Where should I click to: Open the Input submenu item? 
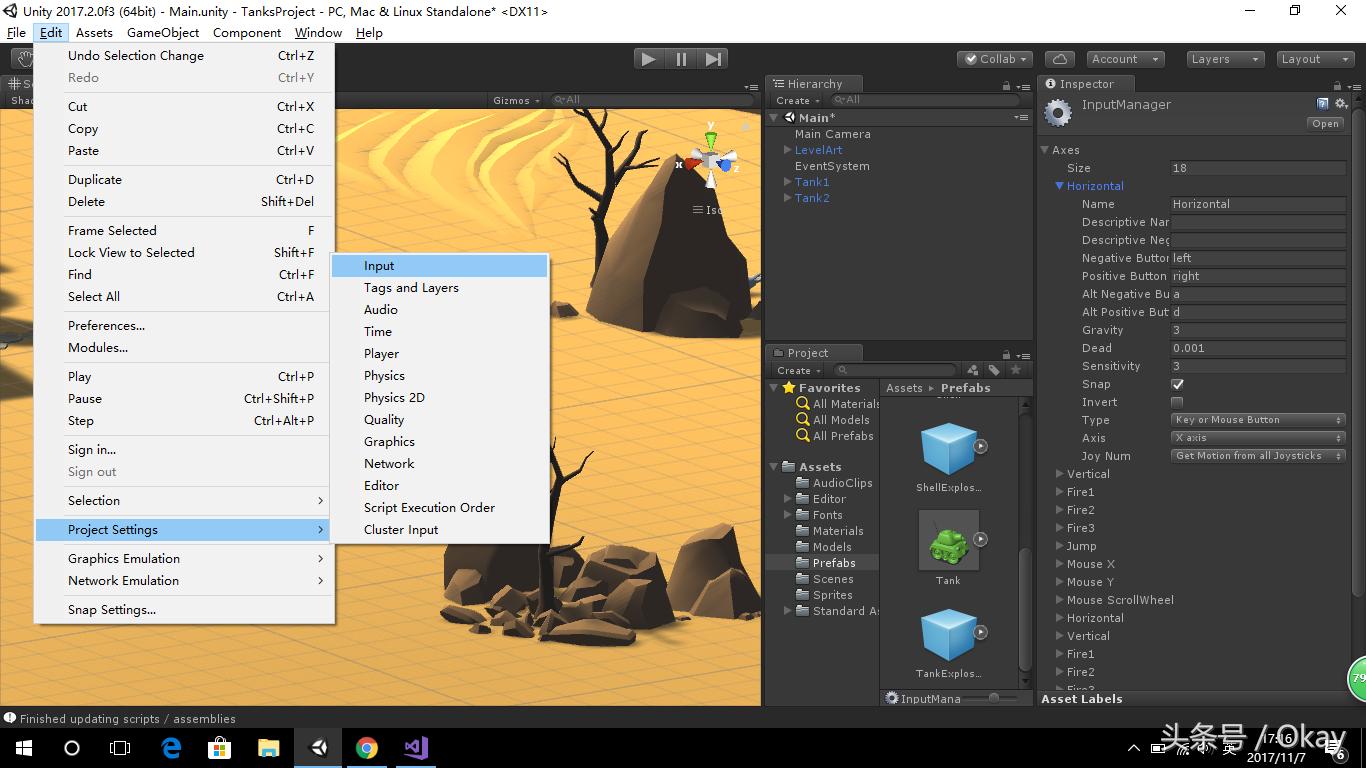(379, 265)
